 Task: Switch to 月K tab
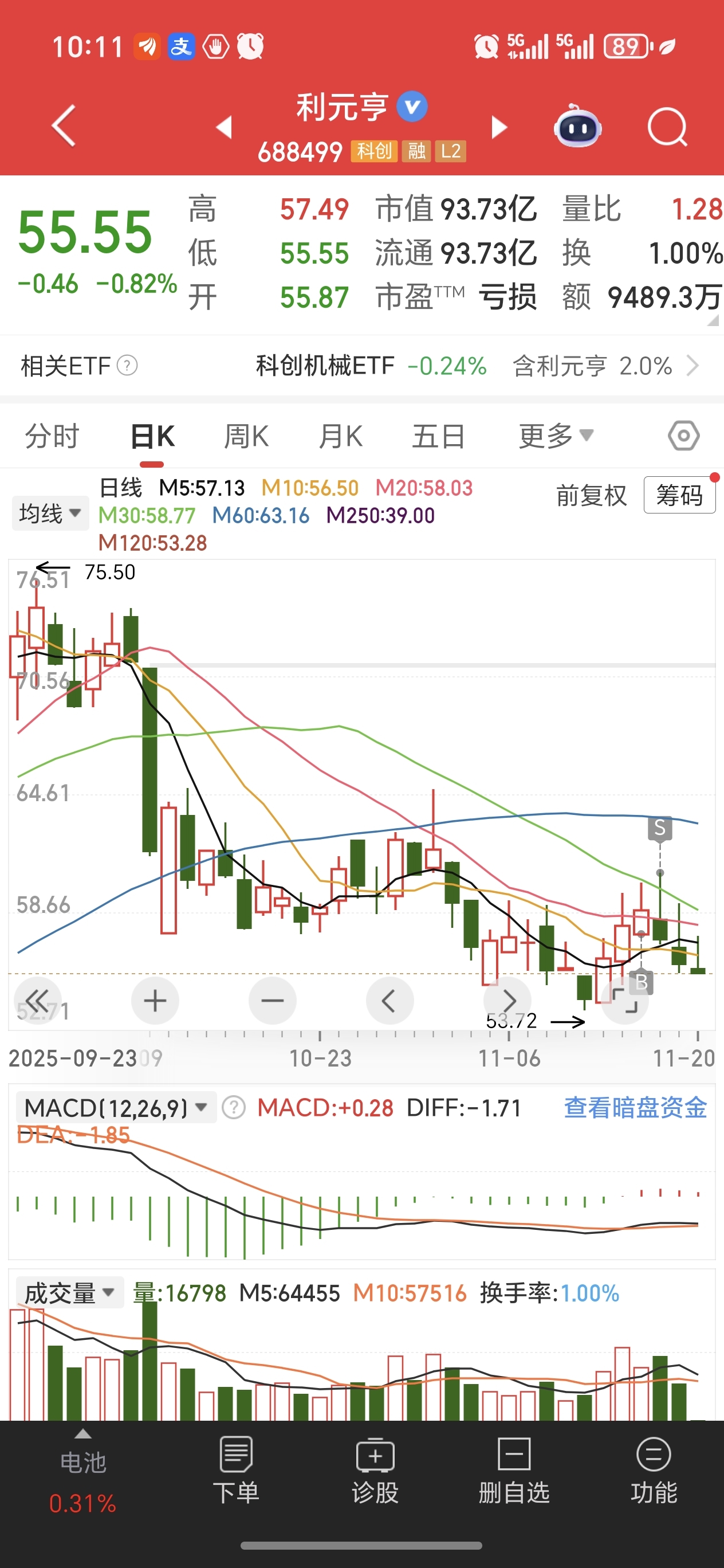341,436
